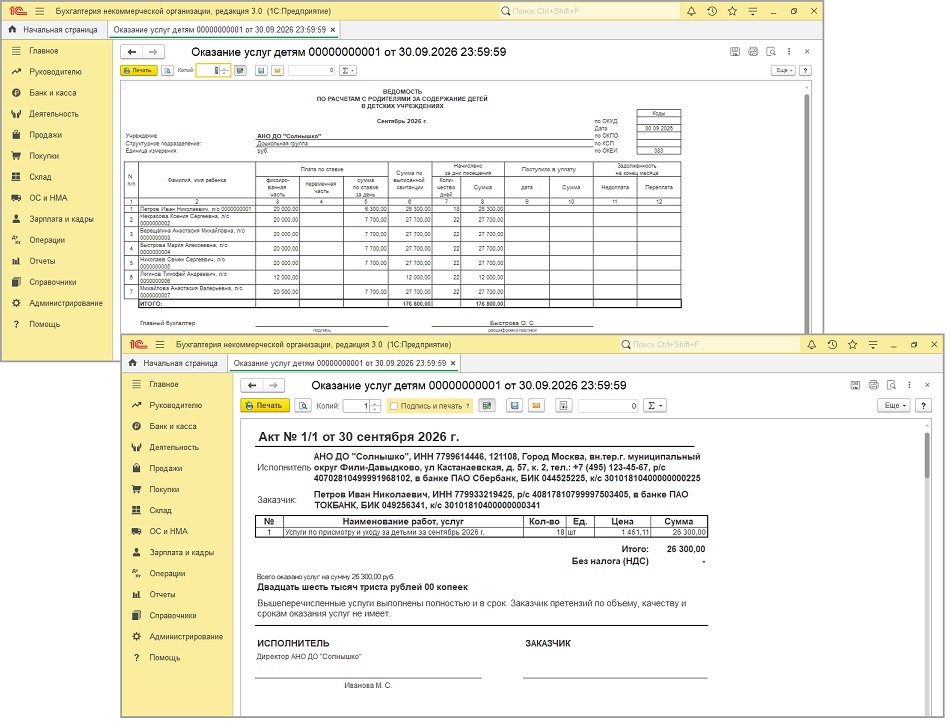The image size is (950, 724).
Task: Click printer icon at top right of front form
Action: (873, 385)
